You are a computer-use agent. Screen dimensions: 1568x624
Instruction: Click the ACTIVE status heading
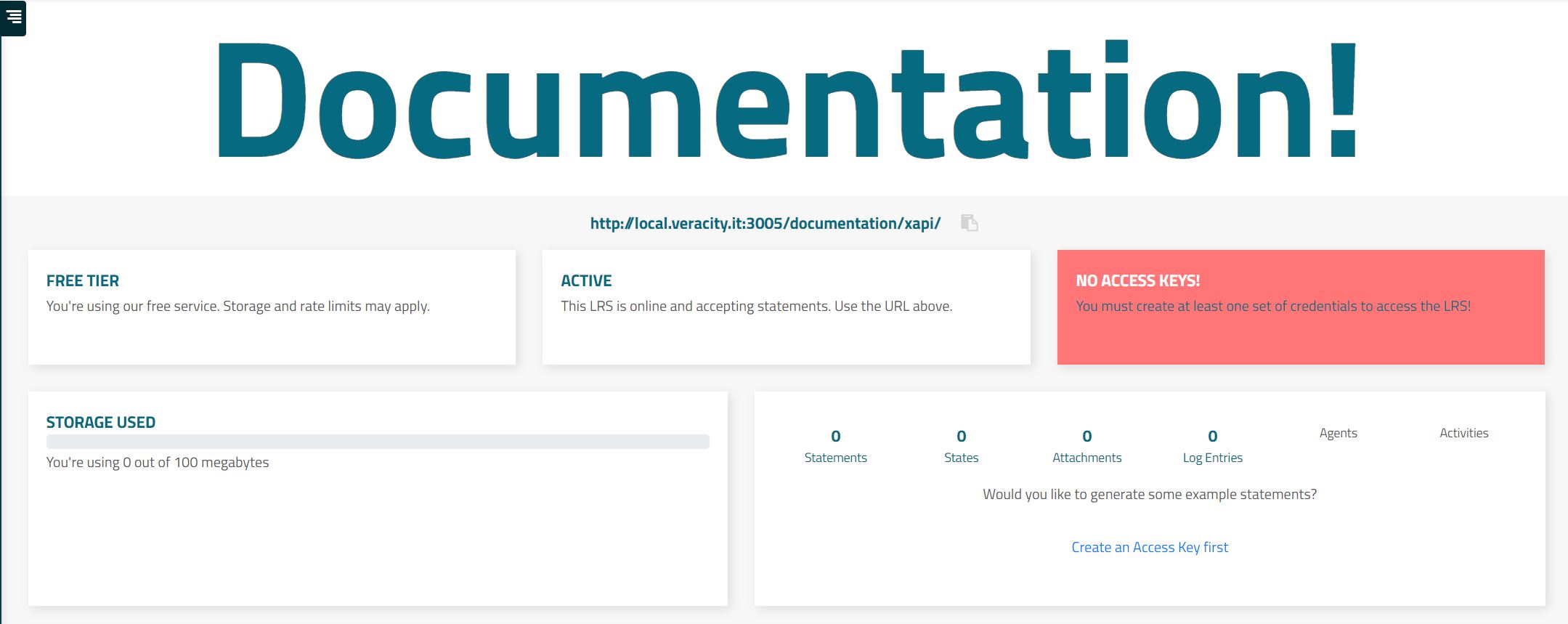(x=586, y=280)
